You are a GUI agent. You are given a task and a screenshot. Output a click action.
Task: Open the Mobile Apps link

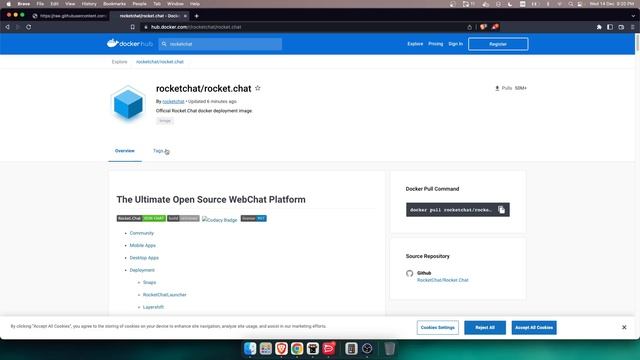pos(142,245)
